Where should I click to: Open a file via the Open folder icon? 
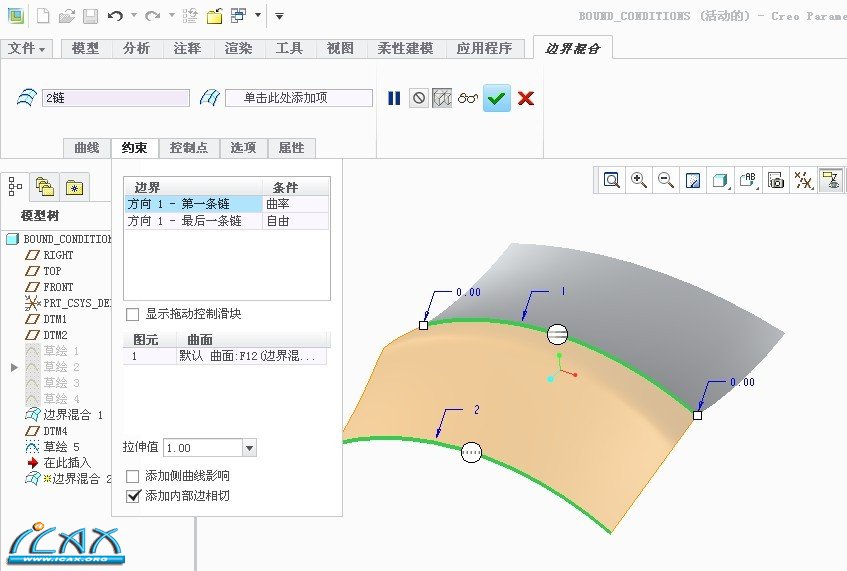[66, 16]
